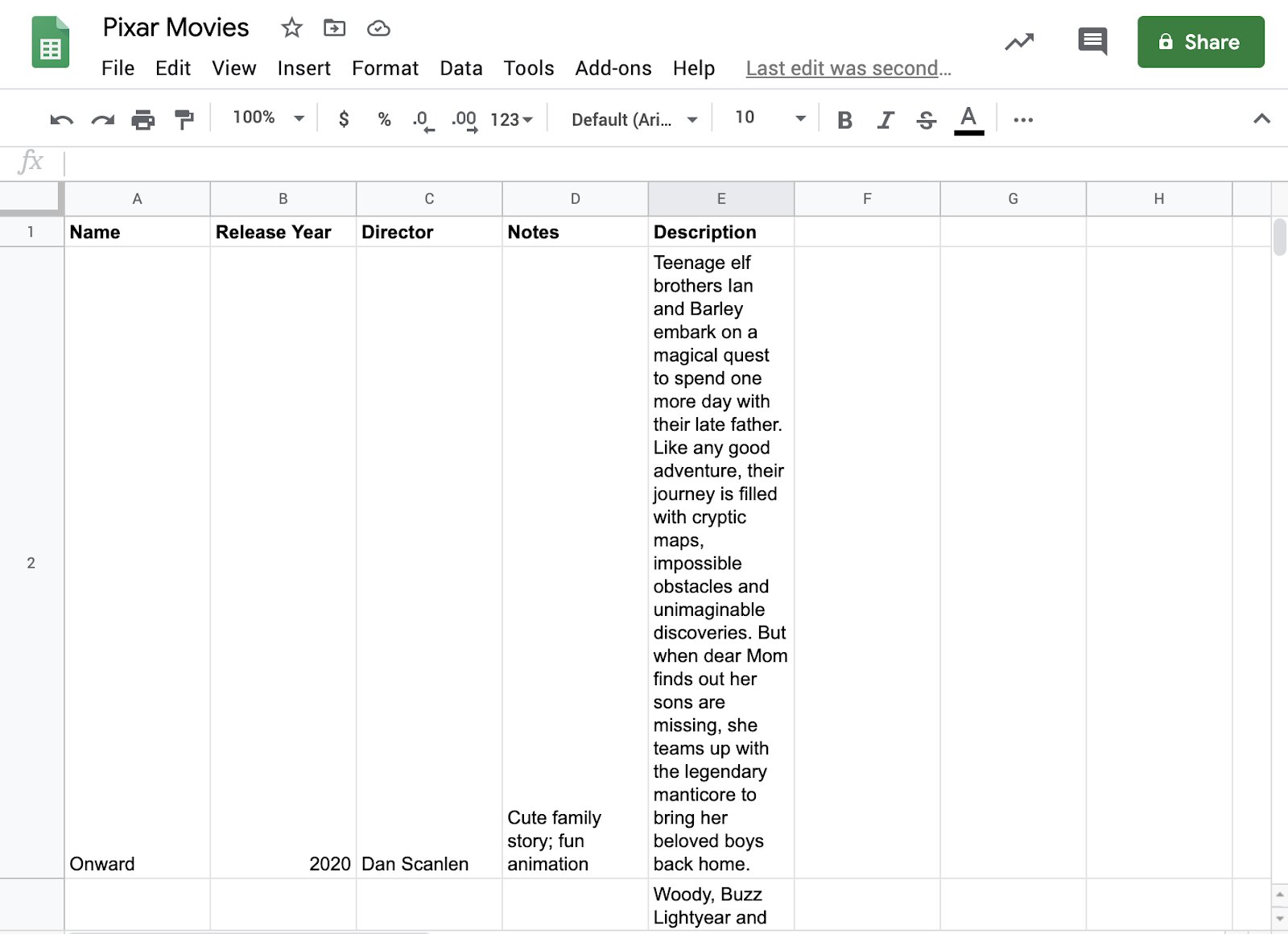Click the move to folder icon

pos(334,28)
